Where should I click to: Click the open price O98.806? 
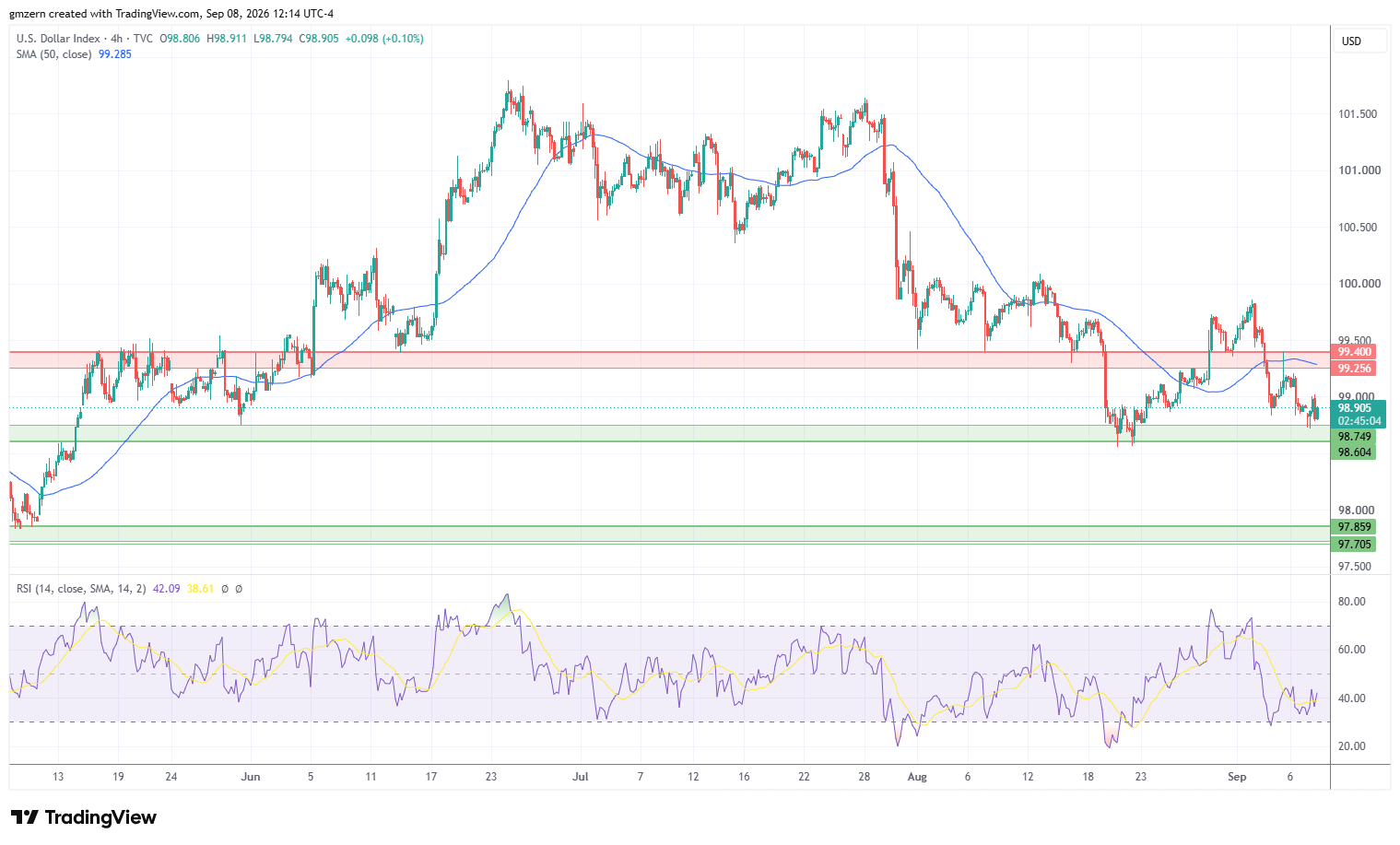(x=181, y=39)
